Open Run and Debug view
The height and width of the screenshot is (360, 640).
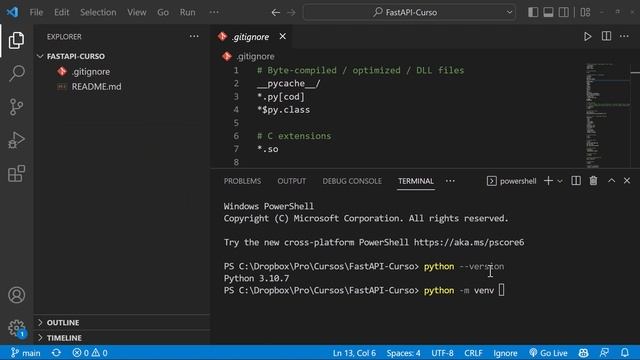tap(16, 140)
